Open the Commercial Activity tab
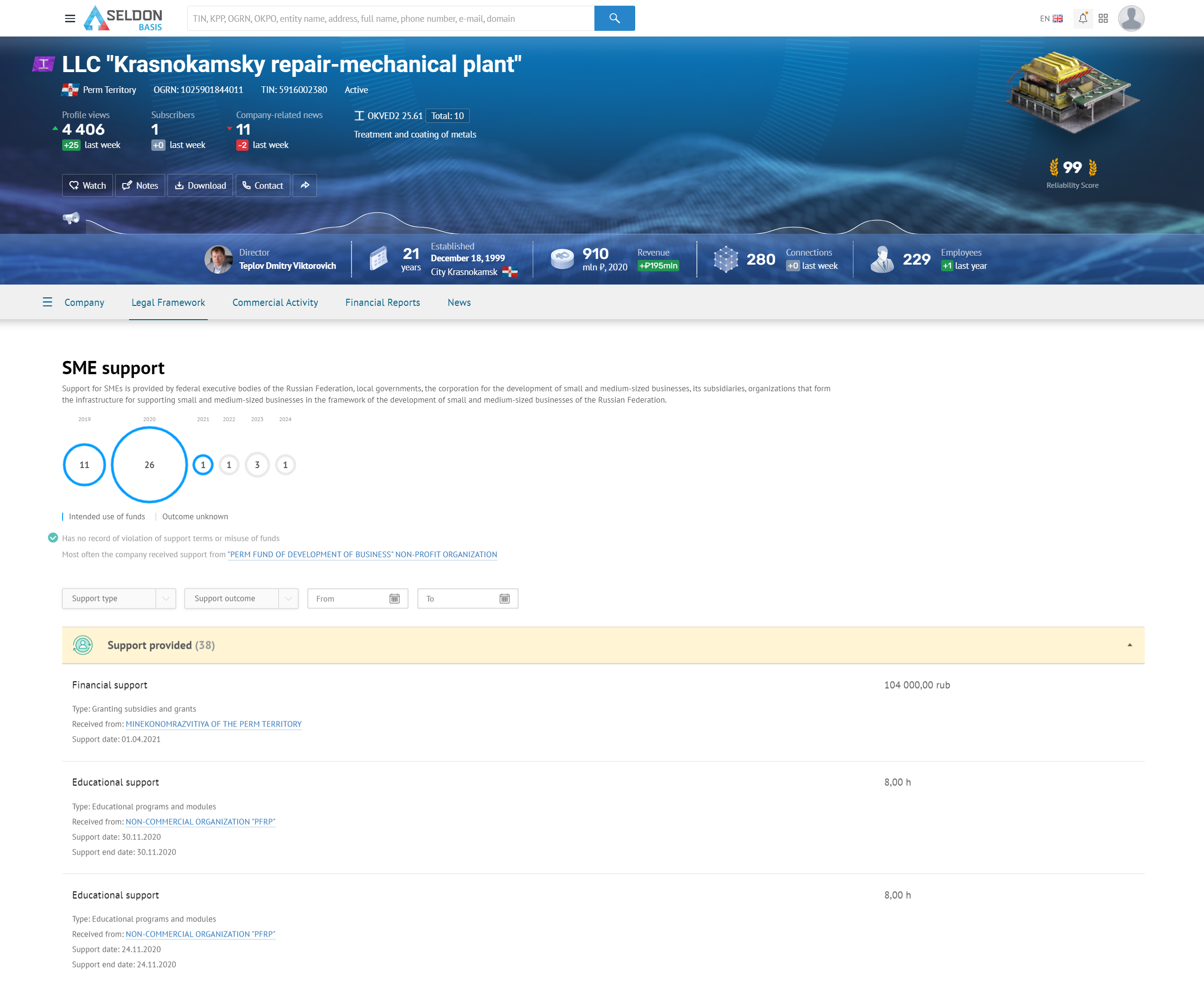 click(x=275, y=303)
